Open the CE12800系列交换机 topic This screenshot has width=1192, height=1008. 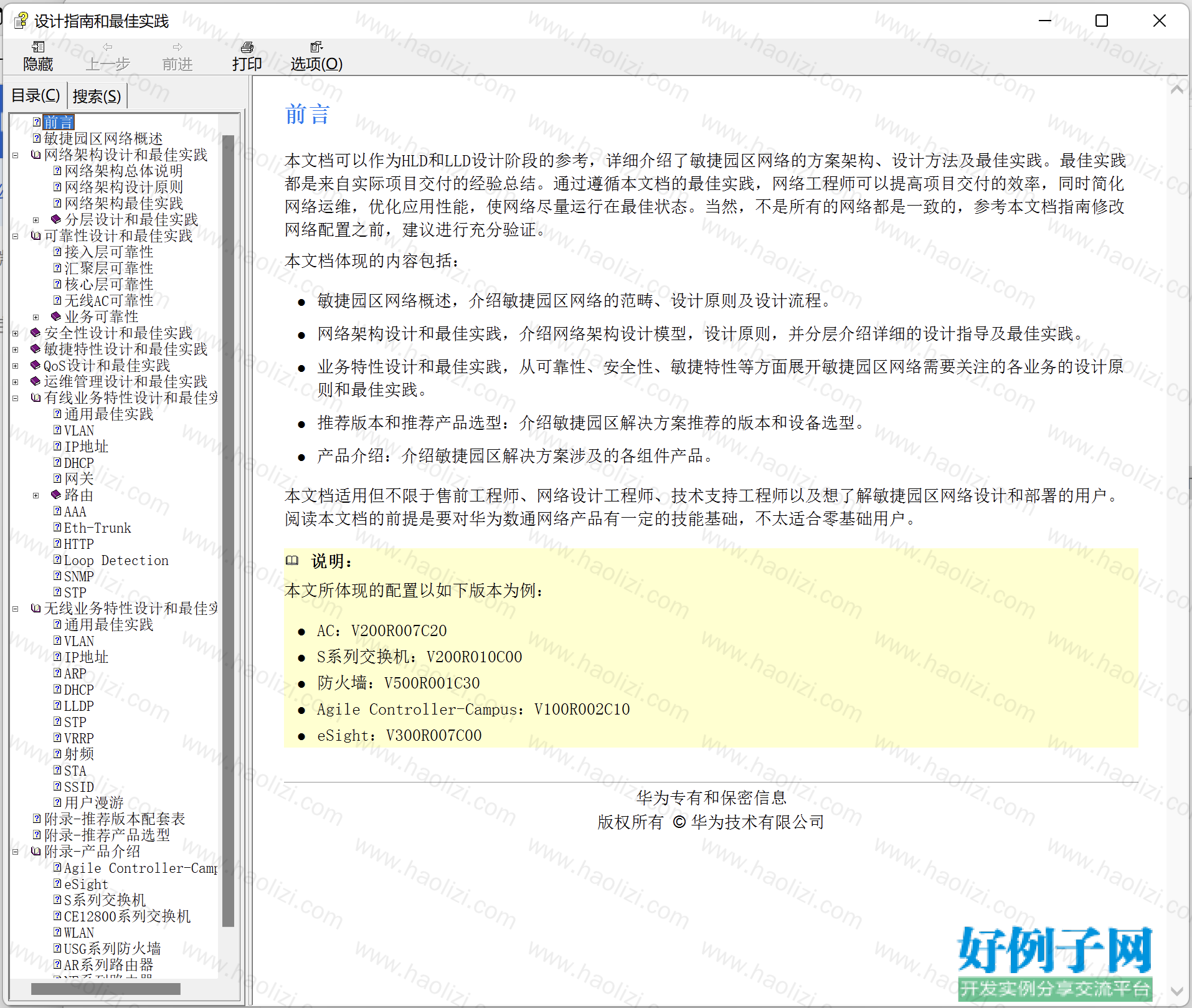coord(128,916)
